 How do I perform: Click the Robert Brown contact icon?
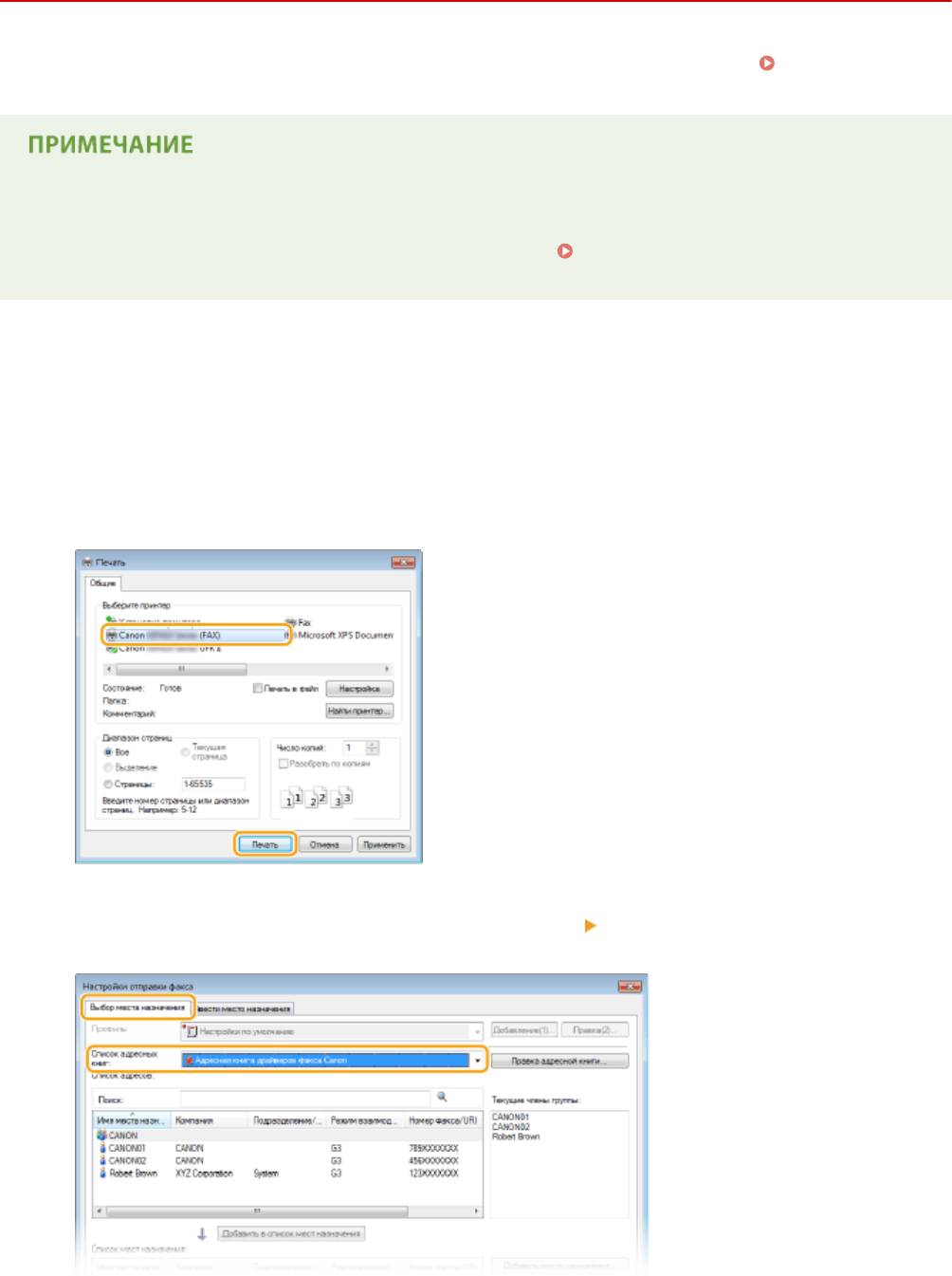coord(102,1174)
